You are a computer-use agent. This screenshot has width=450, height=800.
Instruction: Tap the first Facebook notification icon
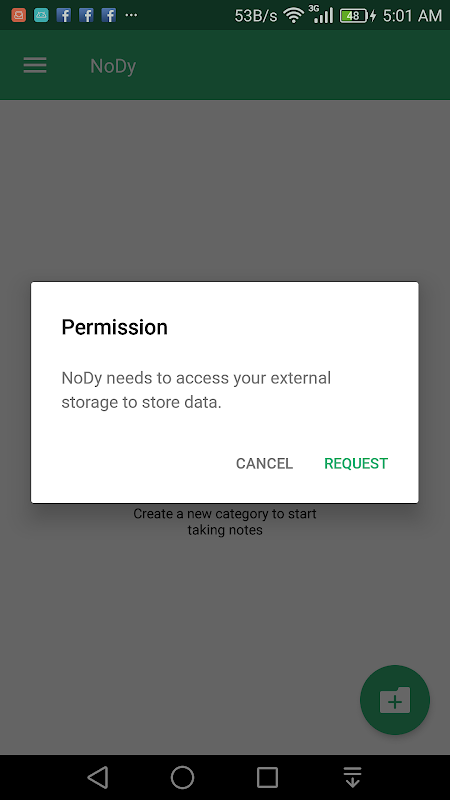point(64,15)
